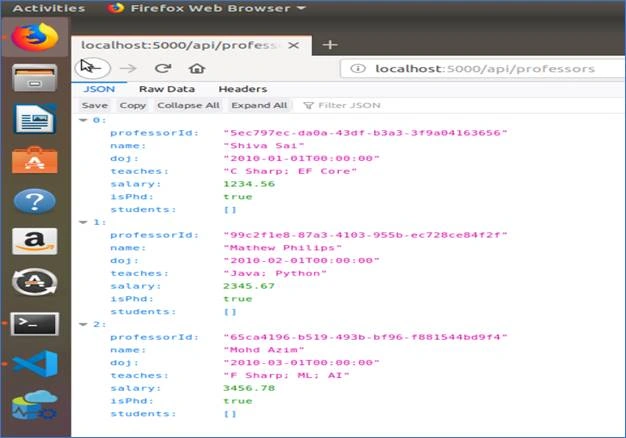
Task: Open the Terminal dock icon
Action: click(35, 324)
